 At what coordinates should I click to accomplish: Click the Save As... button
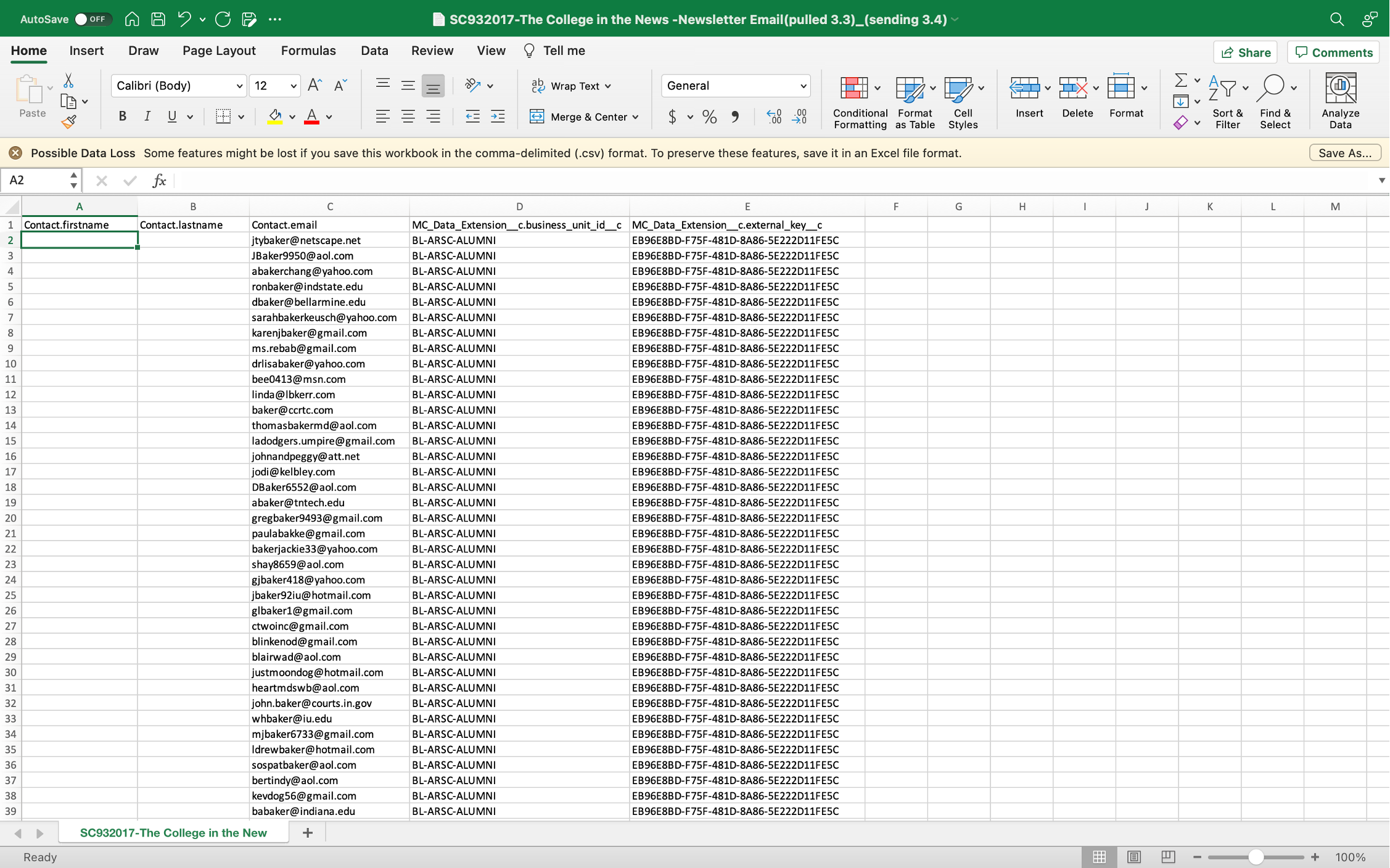tap(1344, 153)
